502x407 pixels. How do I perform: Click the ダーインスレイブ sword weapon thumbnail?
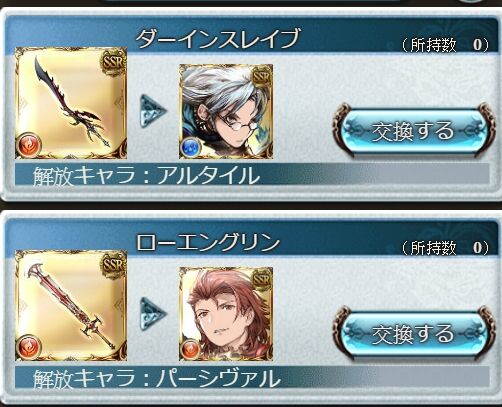click(x=71, y=103)
